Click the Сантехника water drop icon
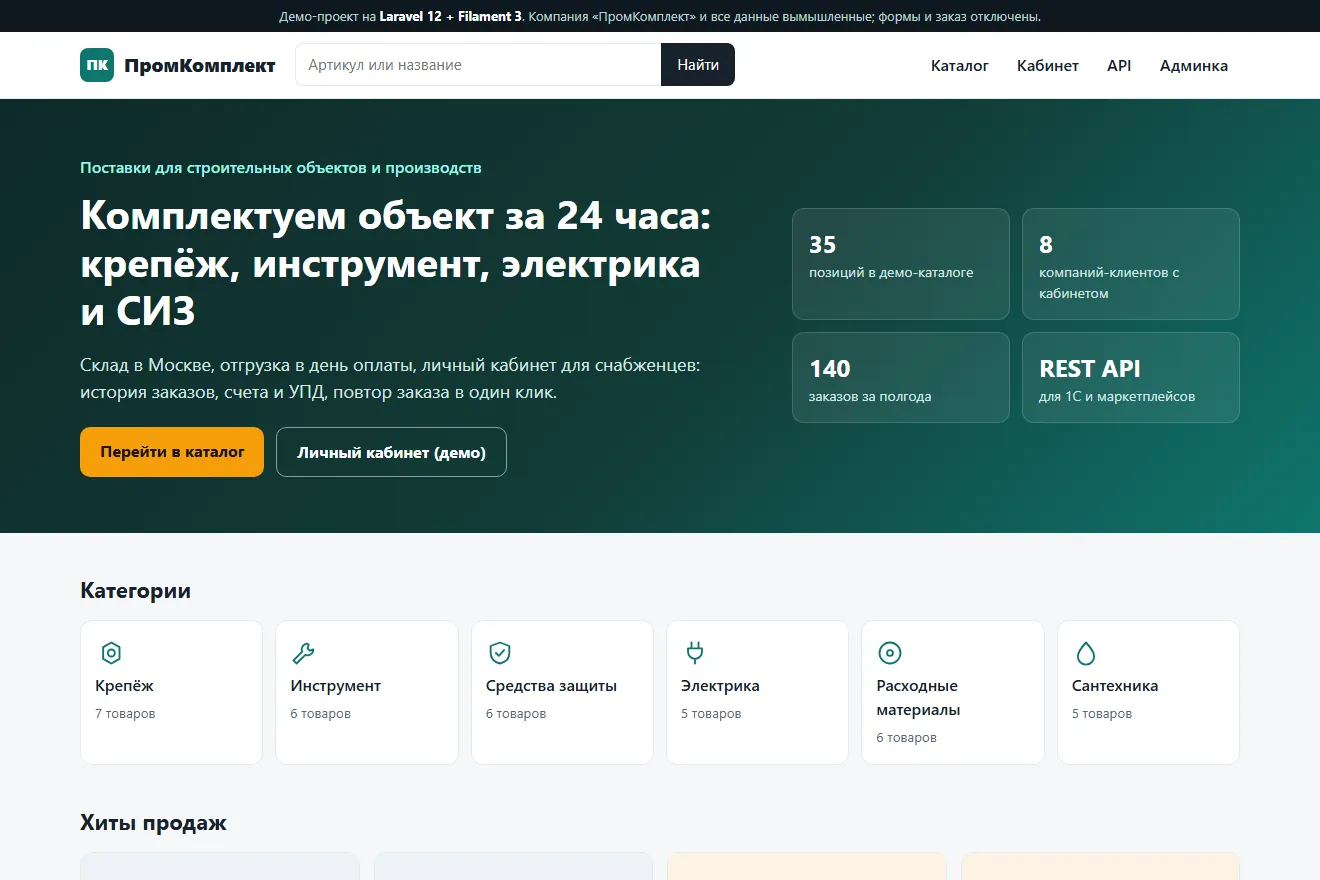 pyautogui.click(x=1085, y=653)
